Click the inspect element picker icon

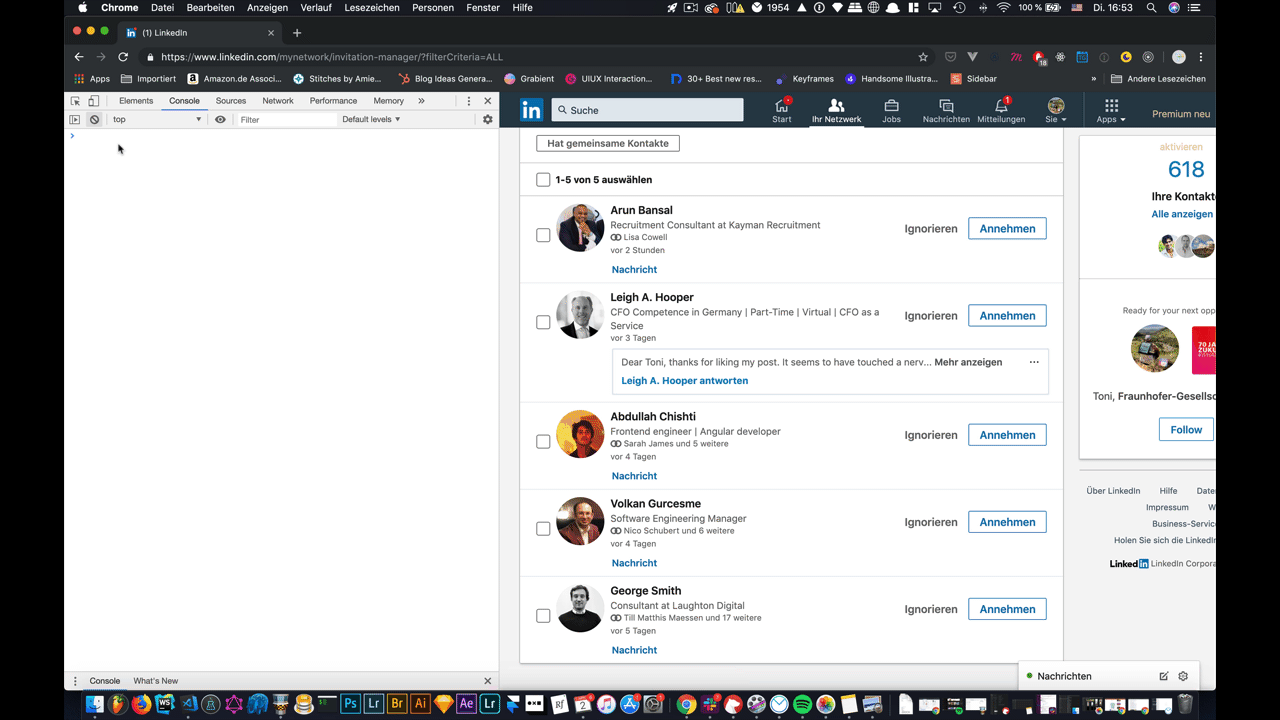coord(75,101)
